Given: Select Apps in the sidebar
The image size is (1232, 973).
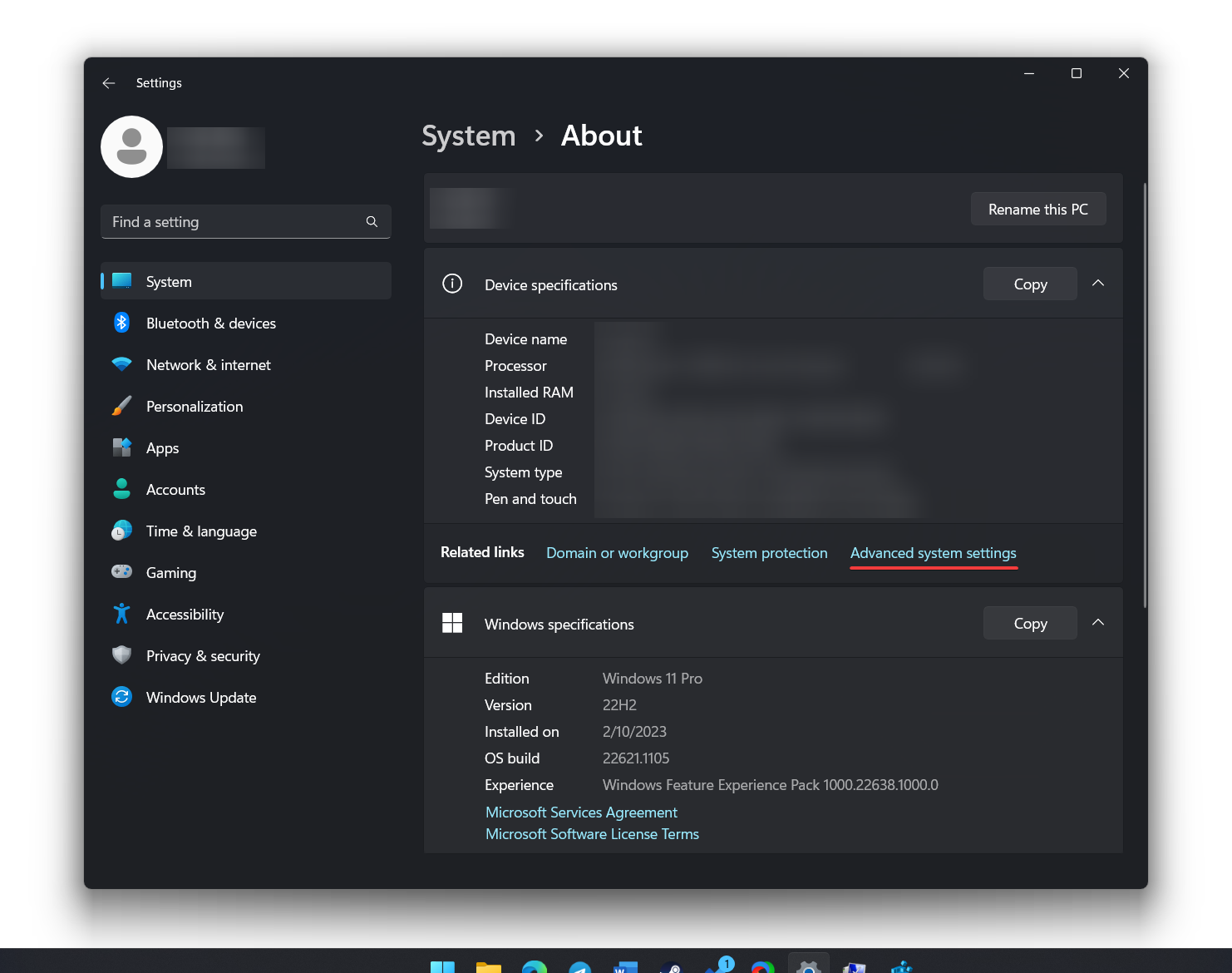Looking at the screenshot, I should [x=246, y=447].
